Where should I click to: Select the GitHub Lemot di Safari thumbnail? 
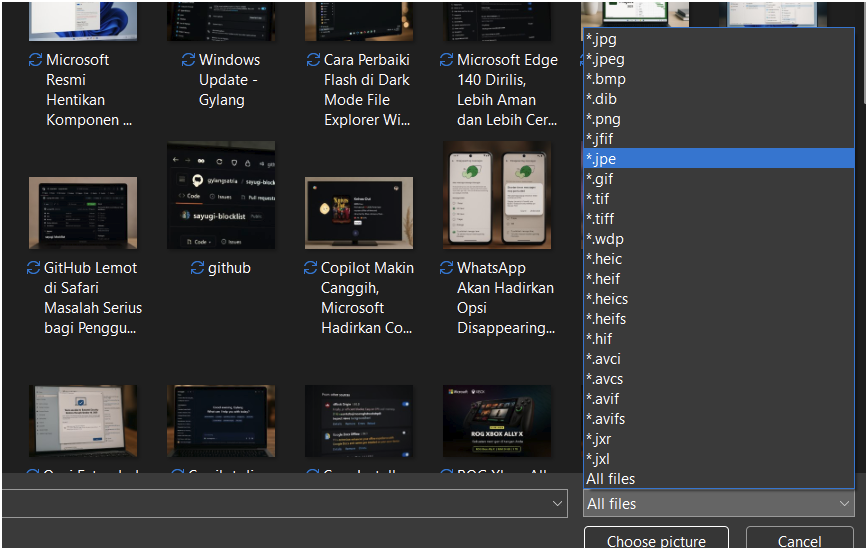83,212
